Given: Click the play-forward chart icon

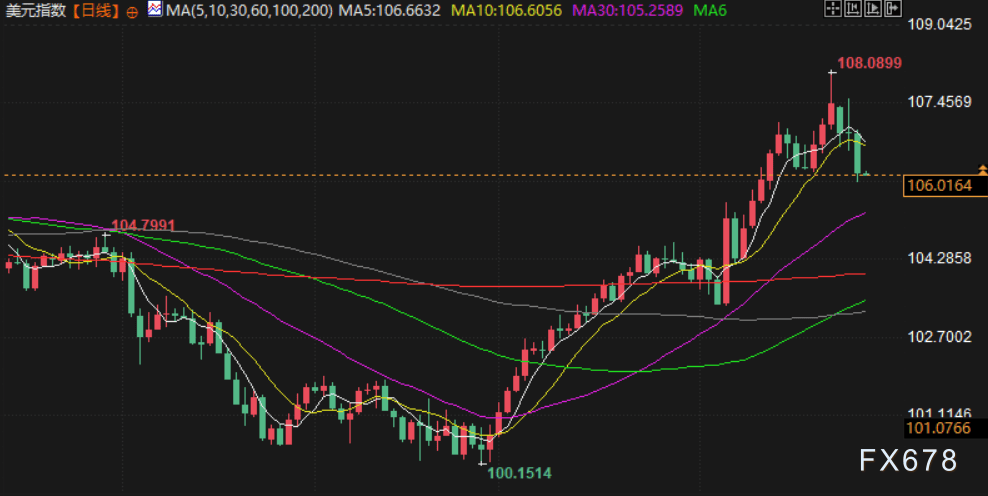Looking at the screenshot, I should pos(873,8).
